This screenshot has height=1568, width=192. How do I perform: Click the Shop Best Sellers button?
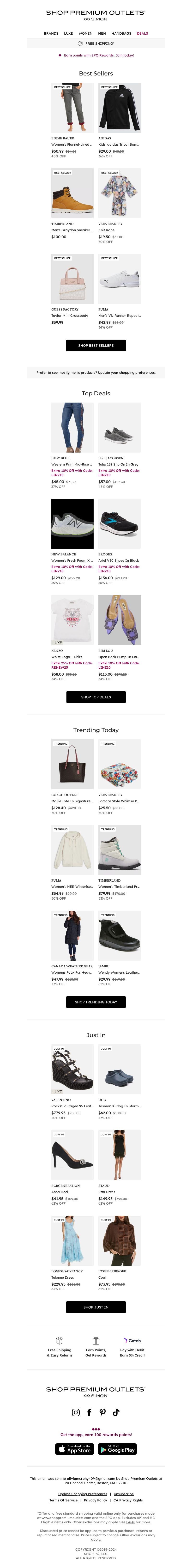coord(96,345)
